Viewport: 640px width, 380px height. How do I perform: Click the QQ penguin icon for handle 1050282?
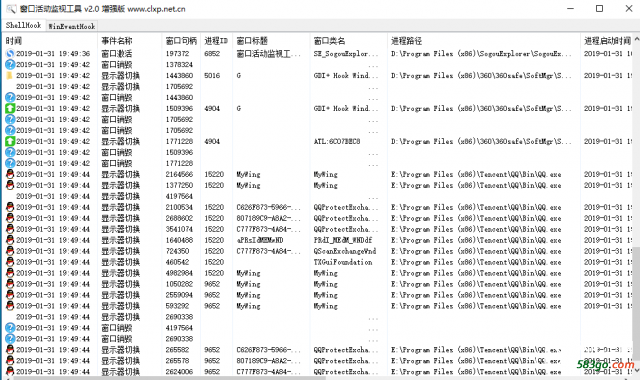(x=10, y=284)
